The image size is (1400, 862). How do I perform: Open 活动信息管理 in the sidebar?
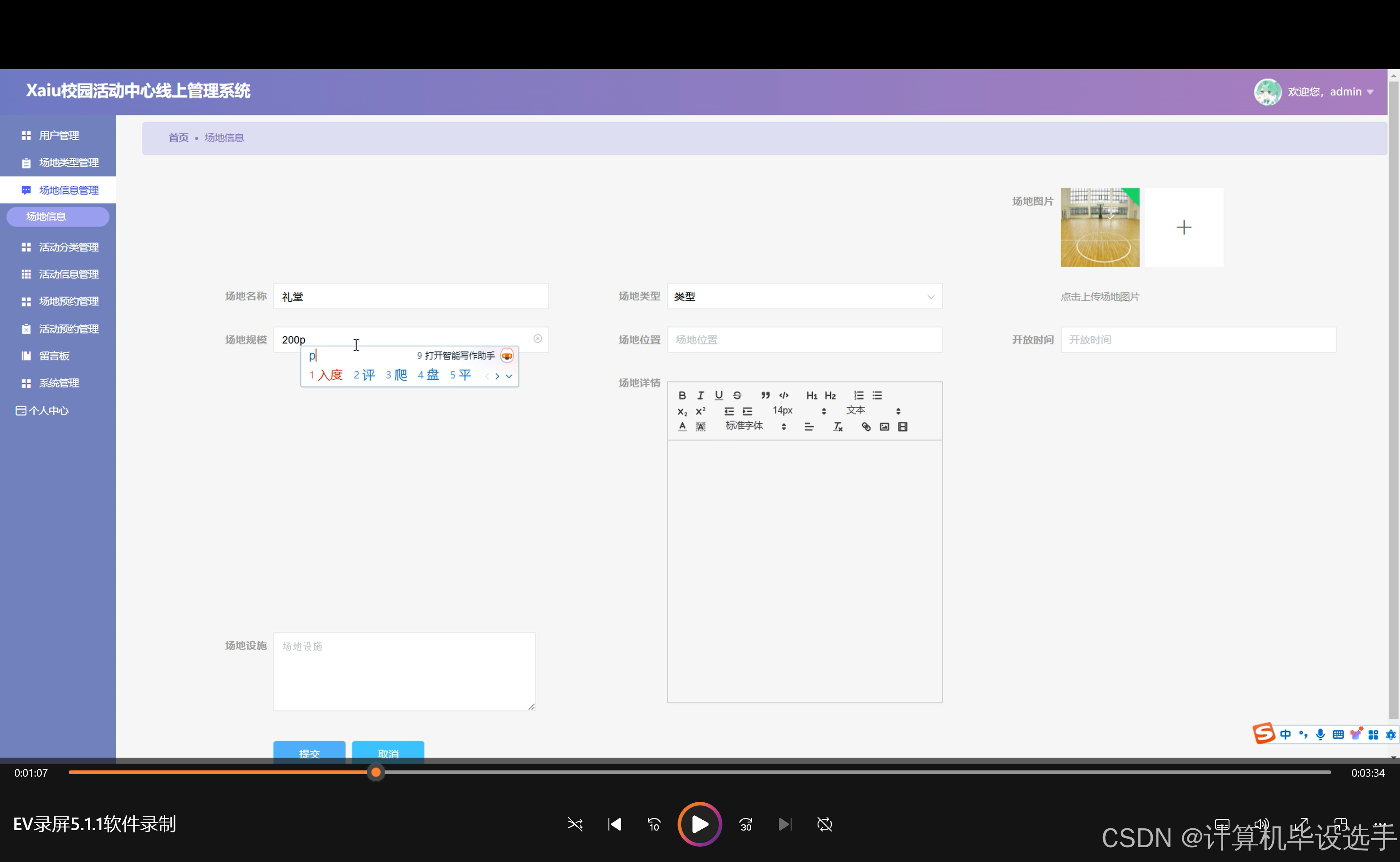click(58, 274)
